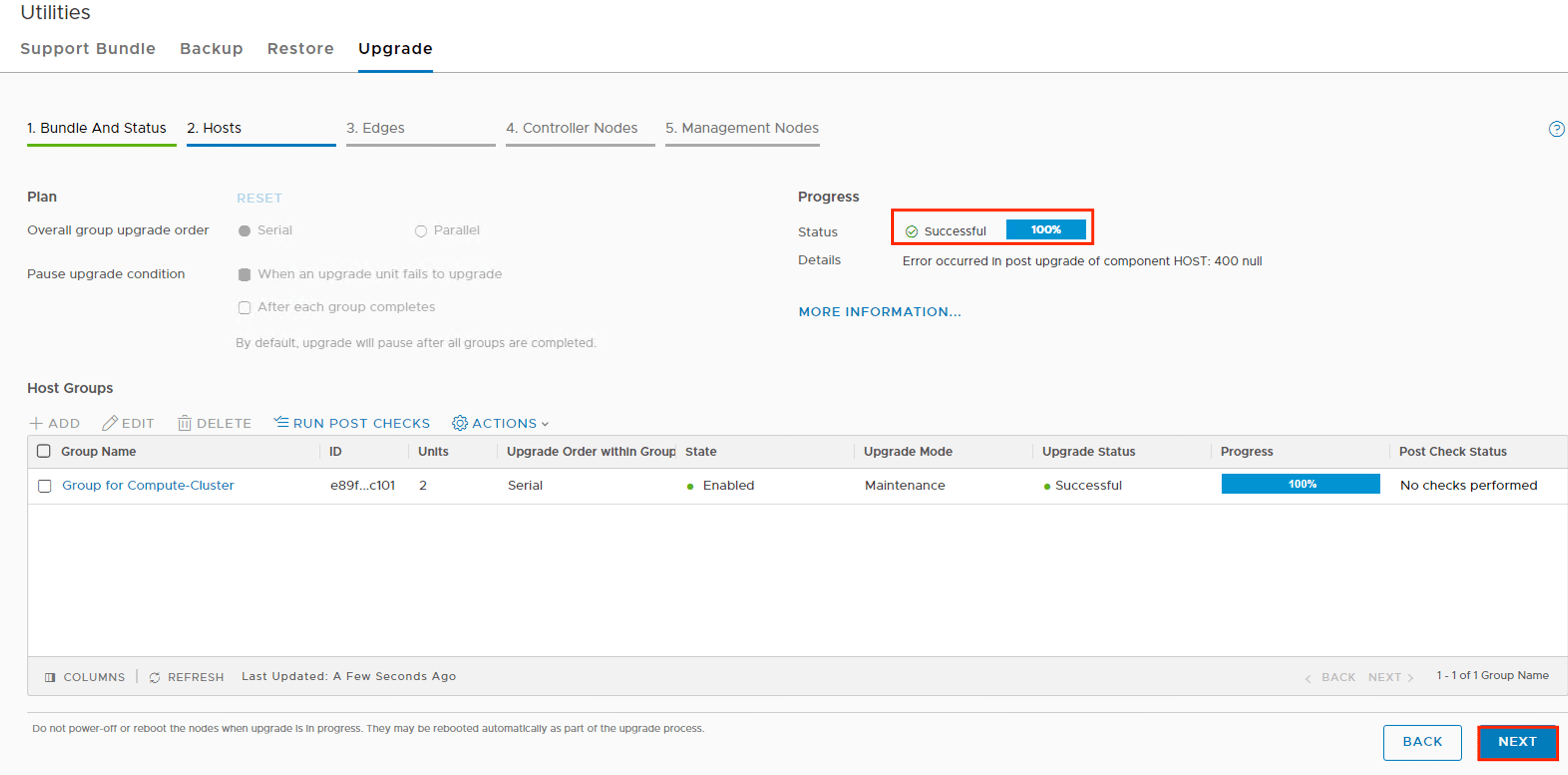Check the Group for Compute-Cluster row checkbox
The image size is (1568, 775).
(44, 486)
